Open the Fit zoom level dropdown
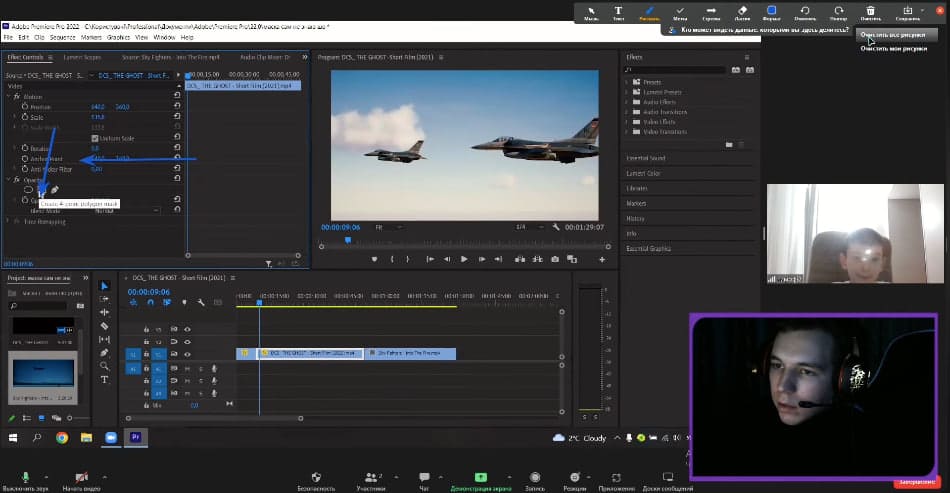Viewport: 950px width, 493px height. pyautogui.click(x=388, y=227)
